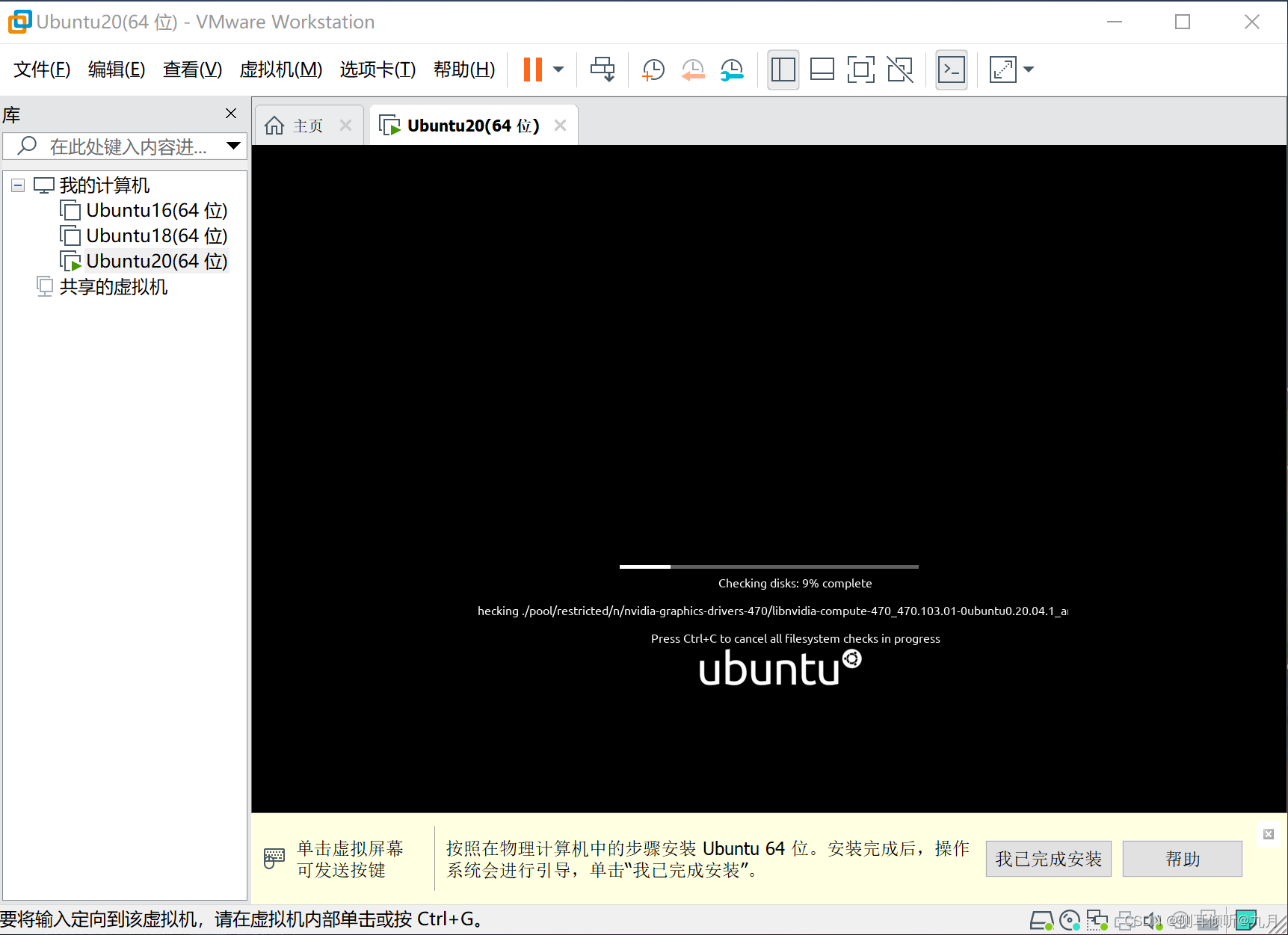The width and height of the screenshot is (1288, 935).
Task: Open the 选项卡(T) menu
Action: click(378, 70)
